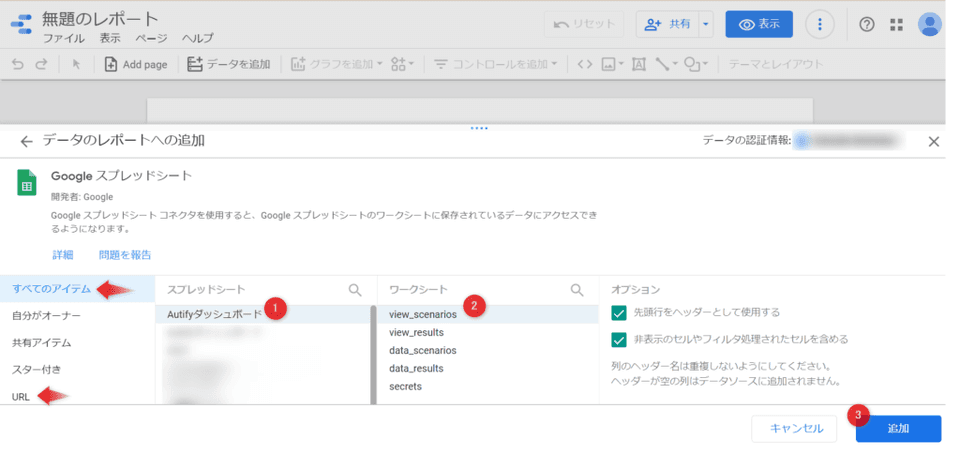960x457 pixels.
Task: Toggle 先頭行をヘッダーとして使用する checkbox
Action: 620,313
